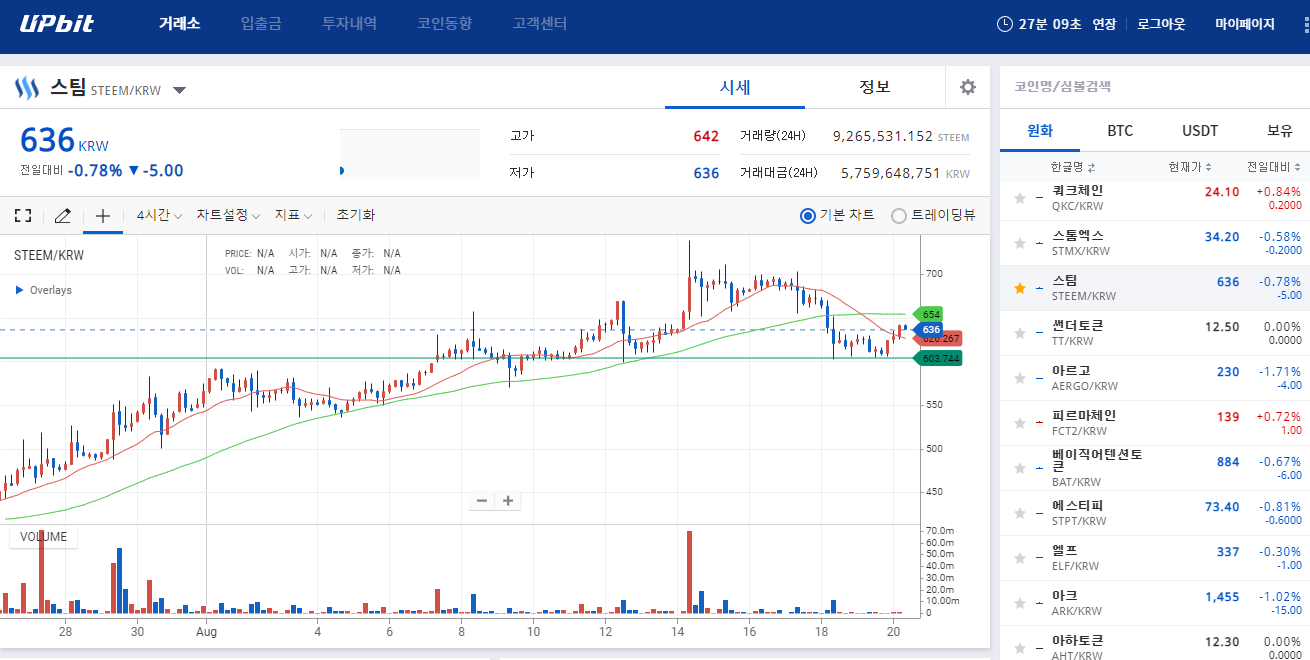
Task: Toggle favorite star for 피르마체인
Action: pyautogui.click(x=1020, y=423)
